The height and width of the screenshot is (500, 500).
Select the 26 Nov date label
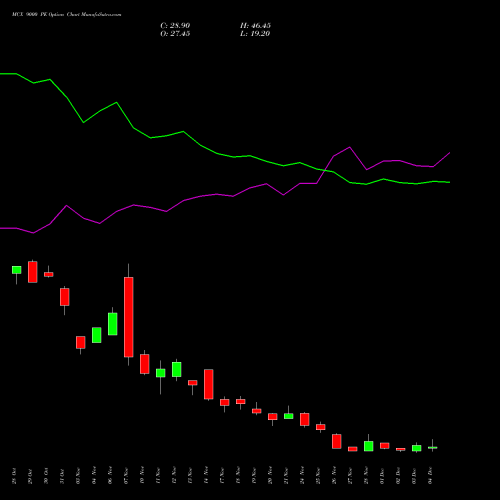point(334,476)
